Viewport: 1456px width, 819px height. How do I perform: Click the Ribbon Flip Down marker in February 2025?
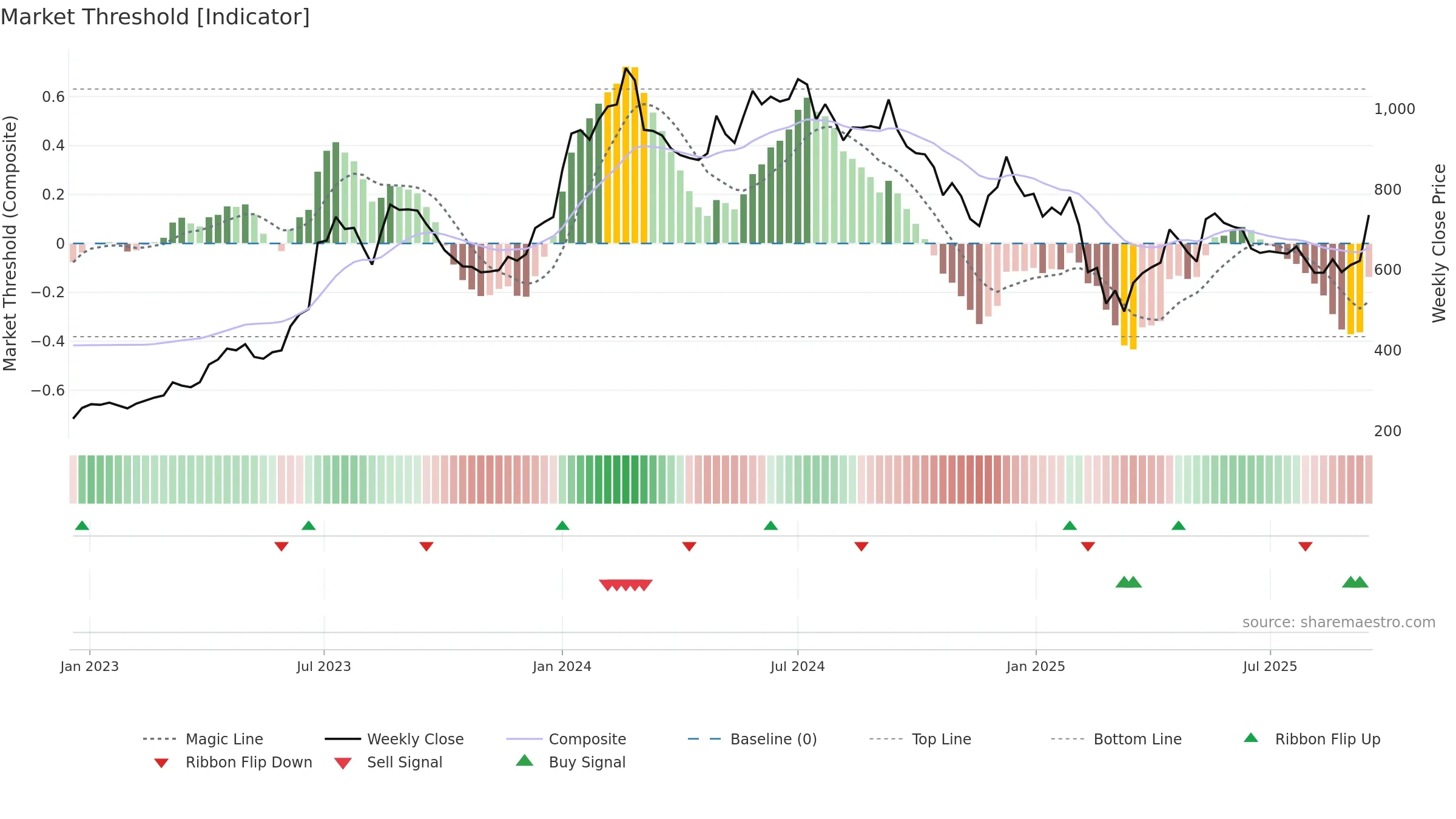pos(1088,547)
